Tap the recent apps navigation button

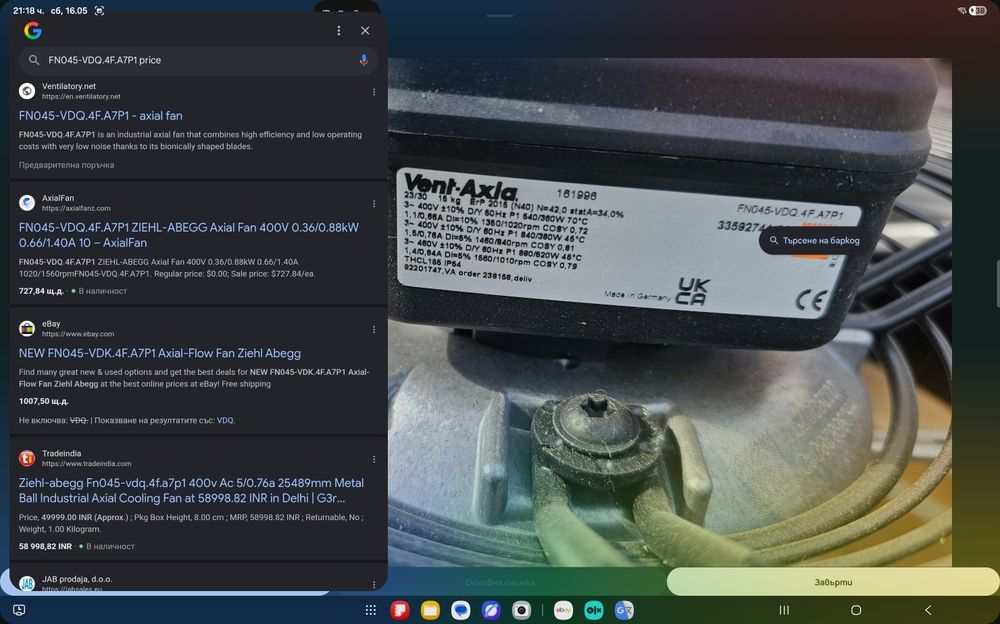(x=784, y=610)
